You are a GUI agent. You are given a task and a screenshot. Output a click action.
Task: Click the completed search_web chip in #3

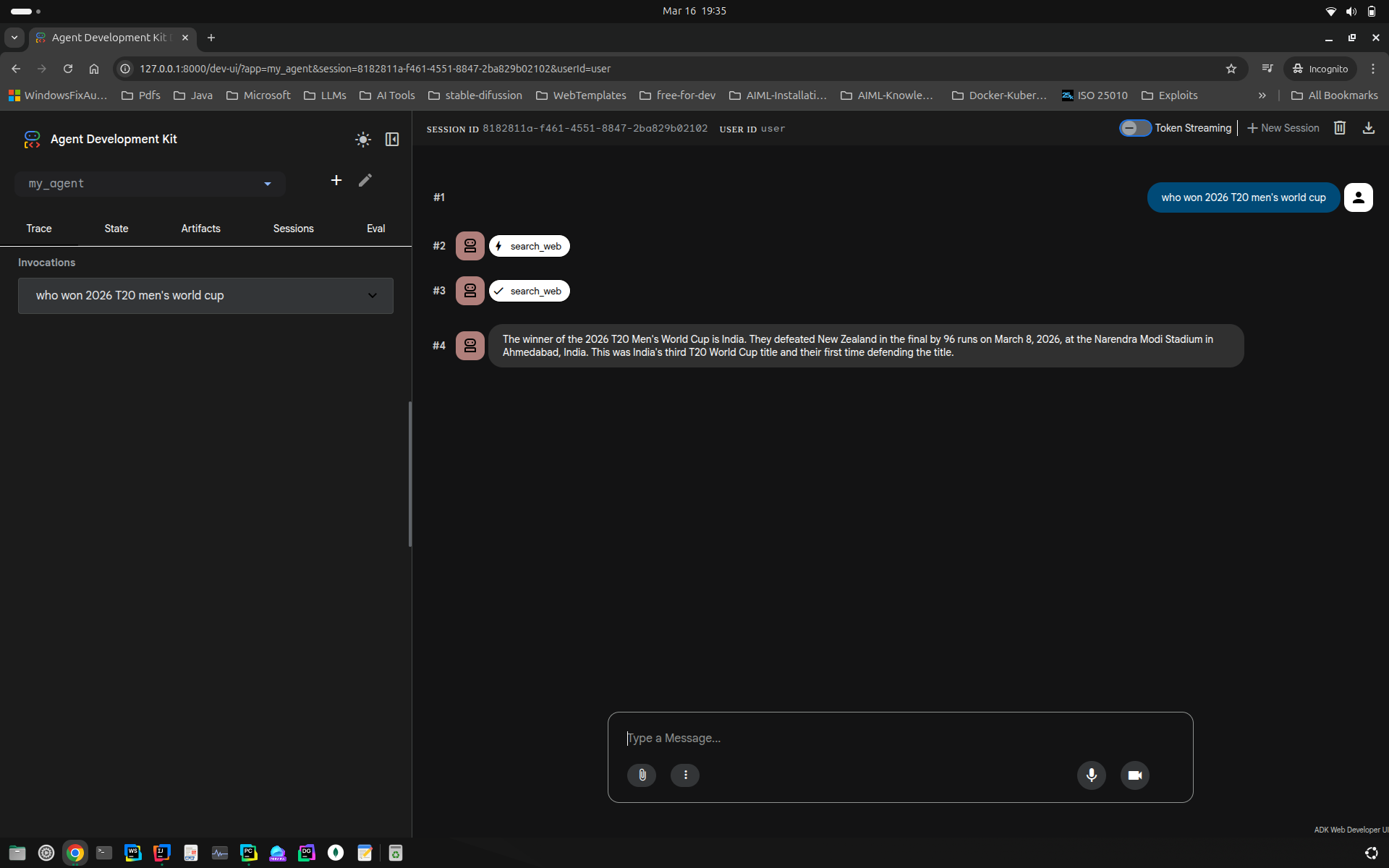point(529,291)
